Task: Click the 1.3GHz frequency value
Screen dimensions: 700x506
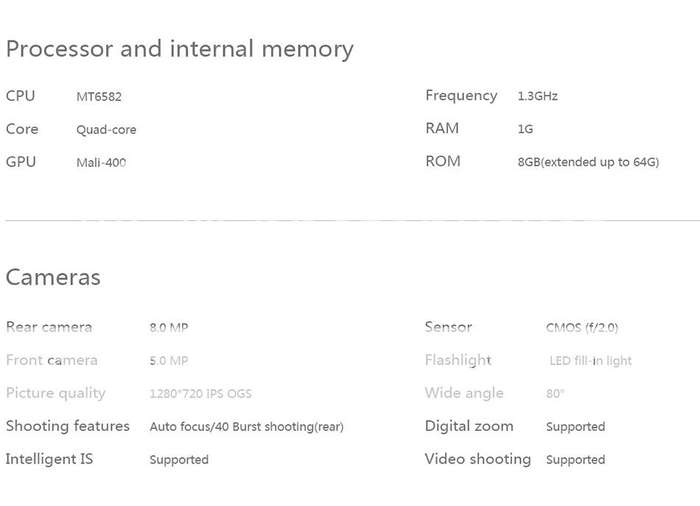Action: pyautogui.click(x=538, y=96)
